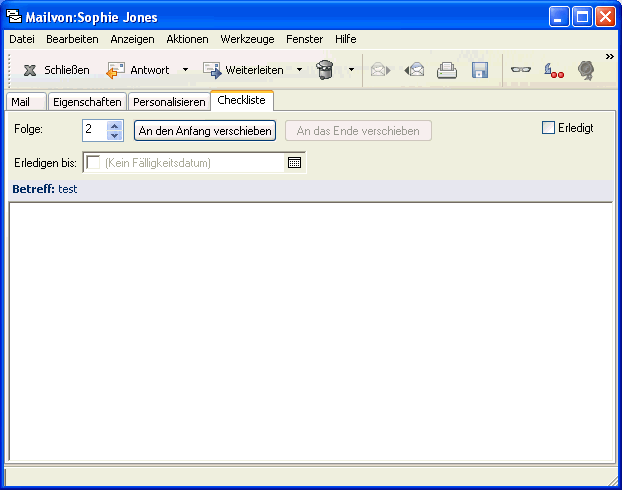Image resolution: width=622 pixels, height=490 pixels.
Task: Select the Checkliste tab
Action: coord(242,100)
